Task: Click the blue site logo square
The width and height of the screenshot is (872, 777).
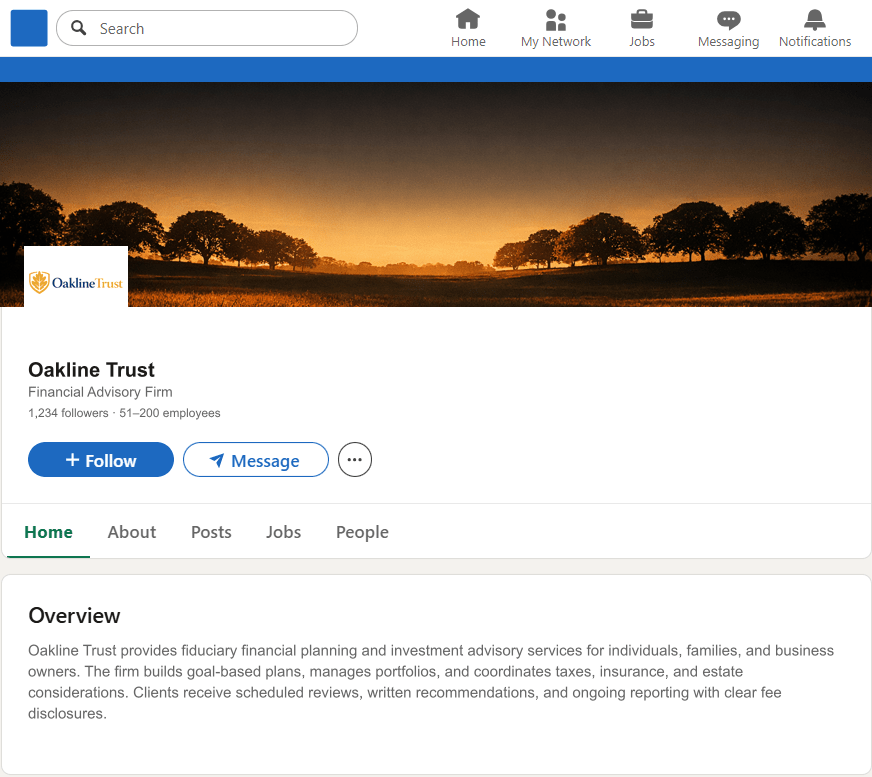Action: [x=29, y=28]
